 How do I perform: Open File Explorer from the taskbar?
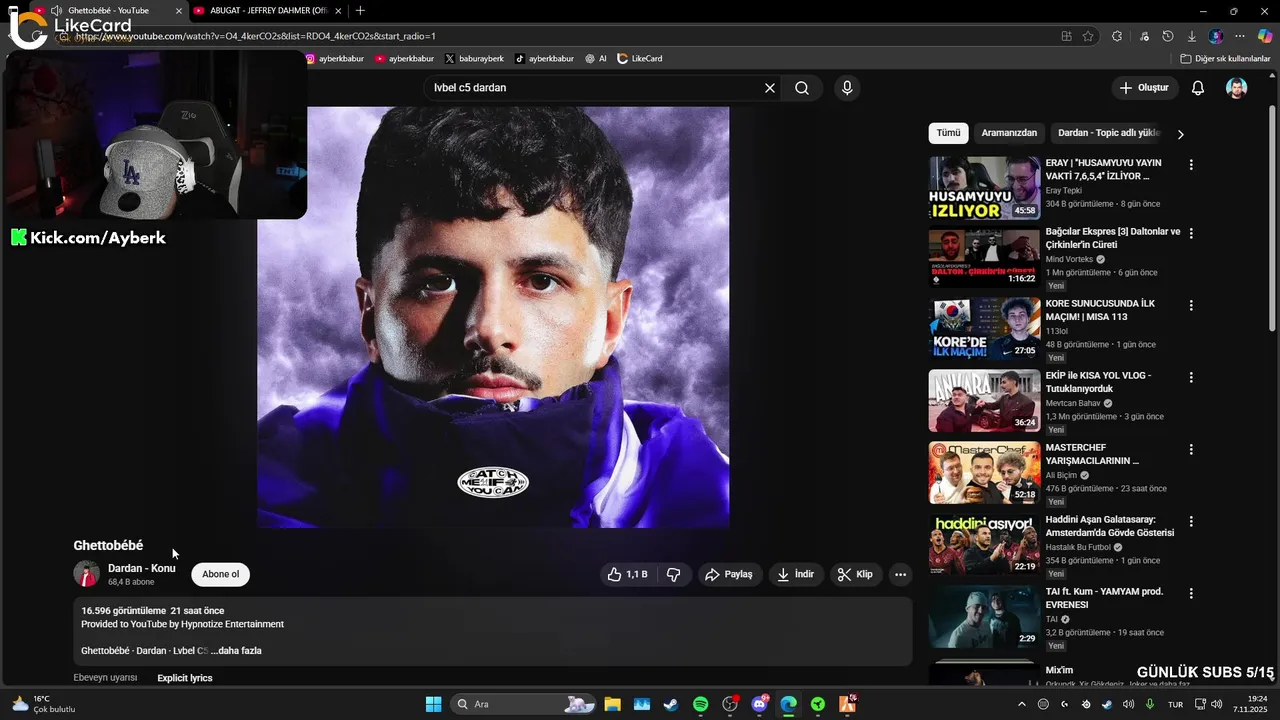pyautogui.click(x=612, y=704)
